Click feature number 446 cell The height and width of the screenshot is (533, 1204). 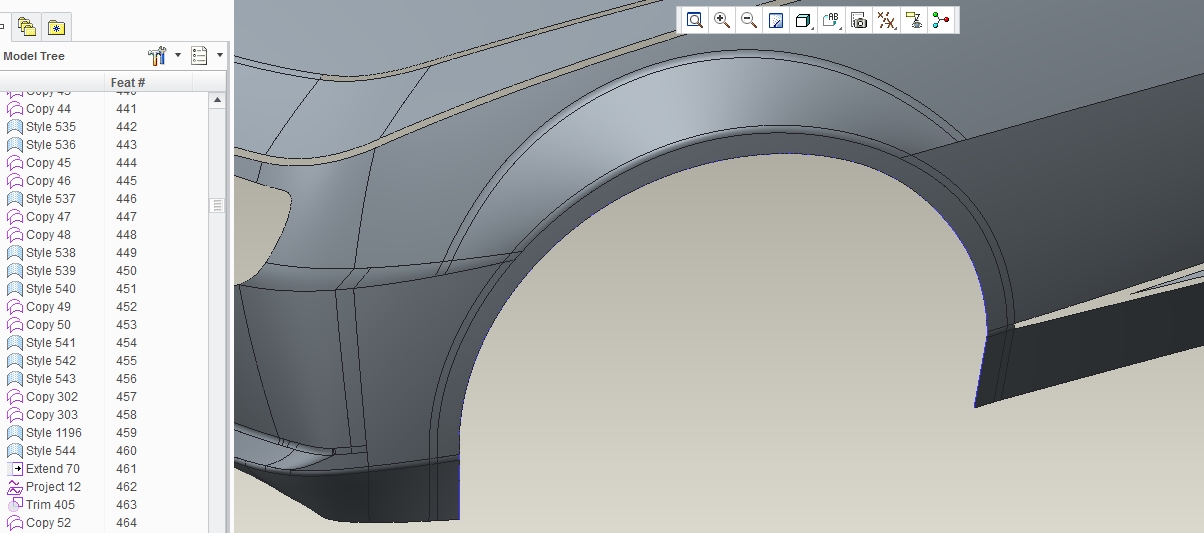pos(126,199)
